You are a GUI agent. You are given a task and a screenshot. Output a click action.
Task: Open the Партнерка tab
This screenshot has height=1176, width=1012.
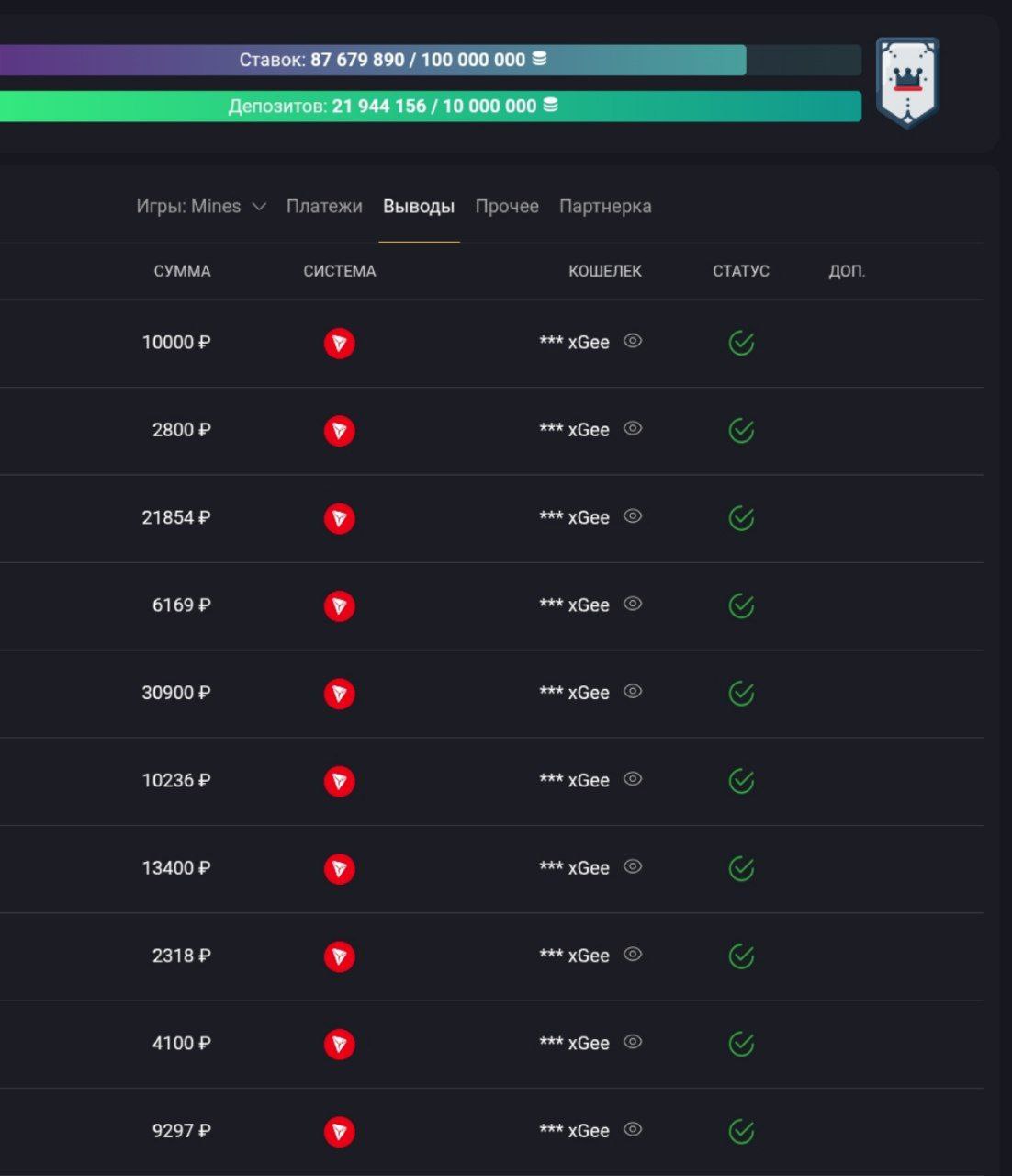[605, 207]
